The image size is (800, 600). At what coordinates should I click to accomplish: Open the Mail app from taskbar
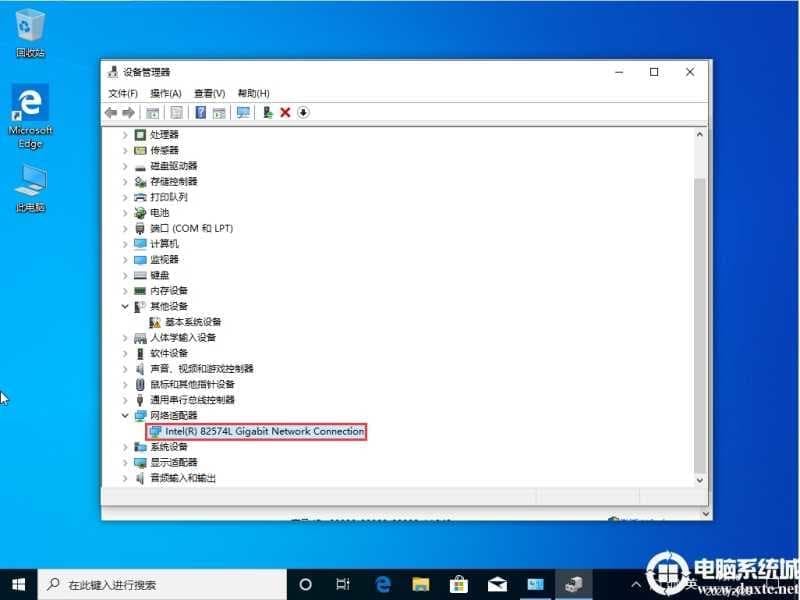pos(497,585)
